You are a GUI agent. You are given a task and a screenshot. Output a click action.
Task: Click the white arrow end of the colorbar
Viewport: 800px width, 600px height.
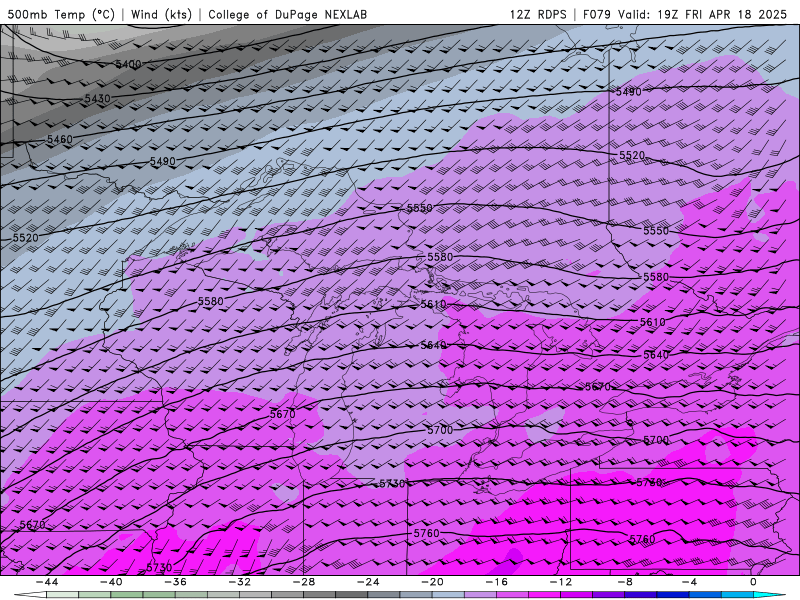(x=30, y=595)
